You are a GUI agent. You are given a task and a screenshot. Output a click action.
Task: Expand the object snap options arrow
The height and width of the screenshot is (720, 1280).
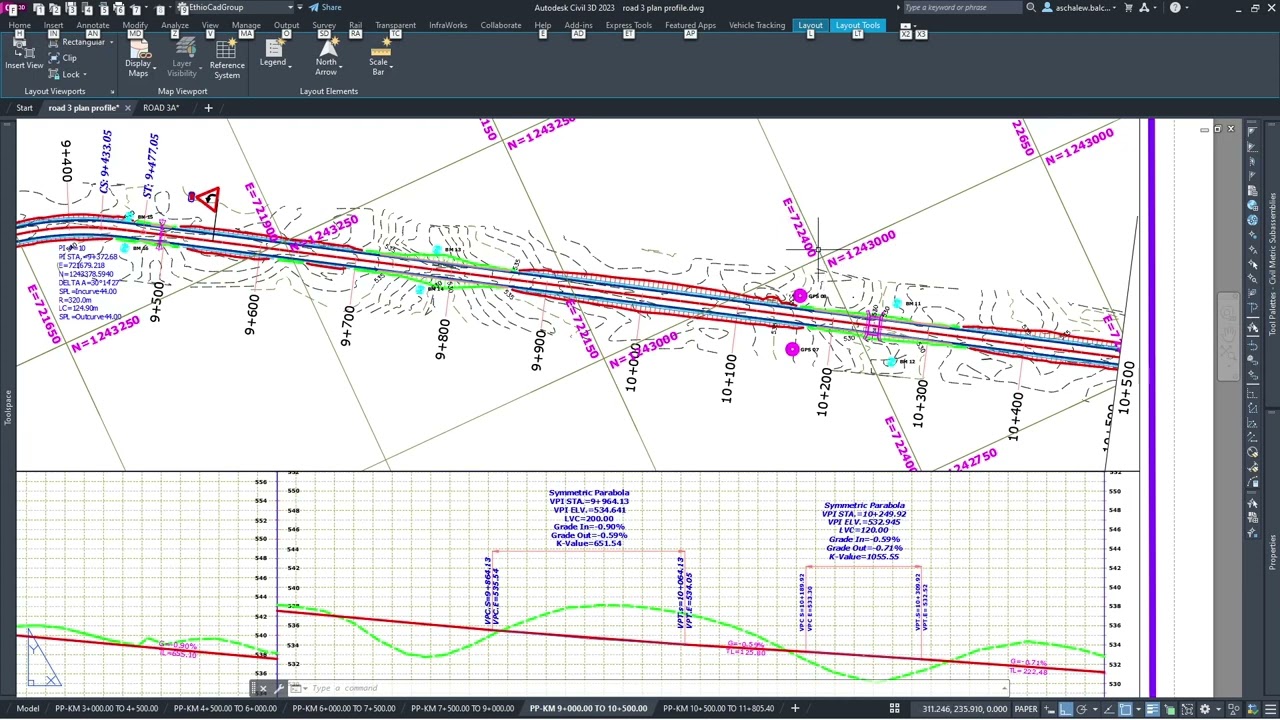pyautogui.click(x=1137, y=709)
